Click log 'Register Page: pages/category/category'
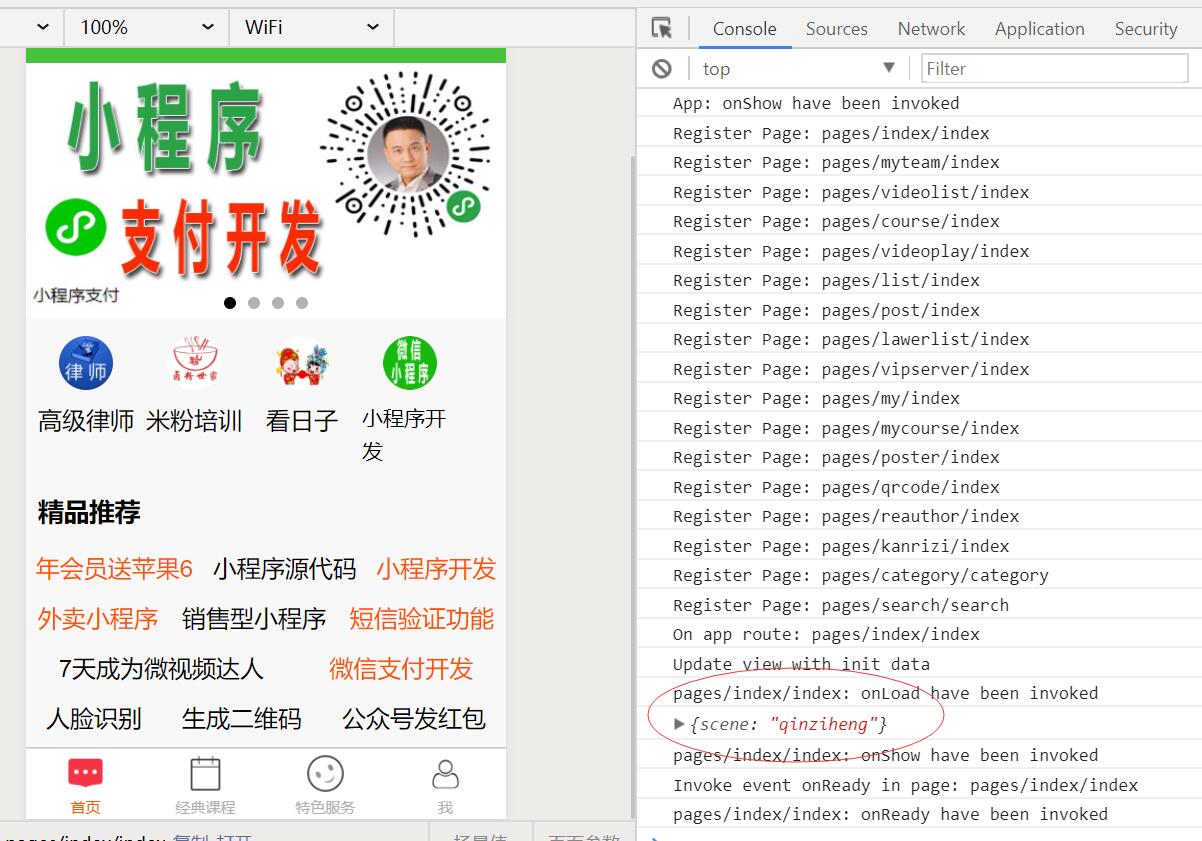The image size is (1202, 841). pos(861,575)
